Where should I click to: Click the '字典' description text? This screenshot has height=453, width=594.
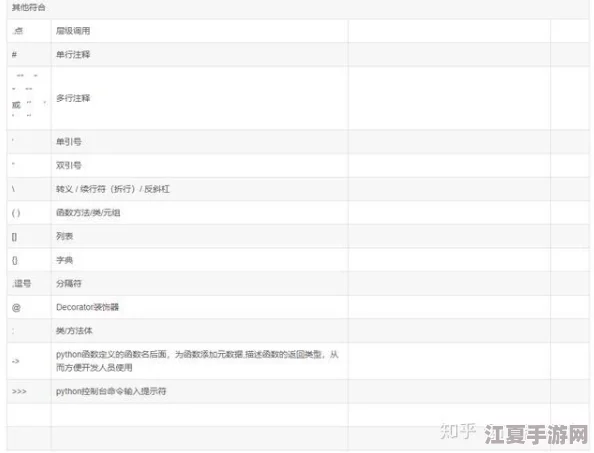[64, 260]
